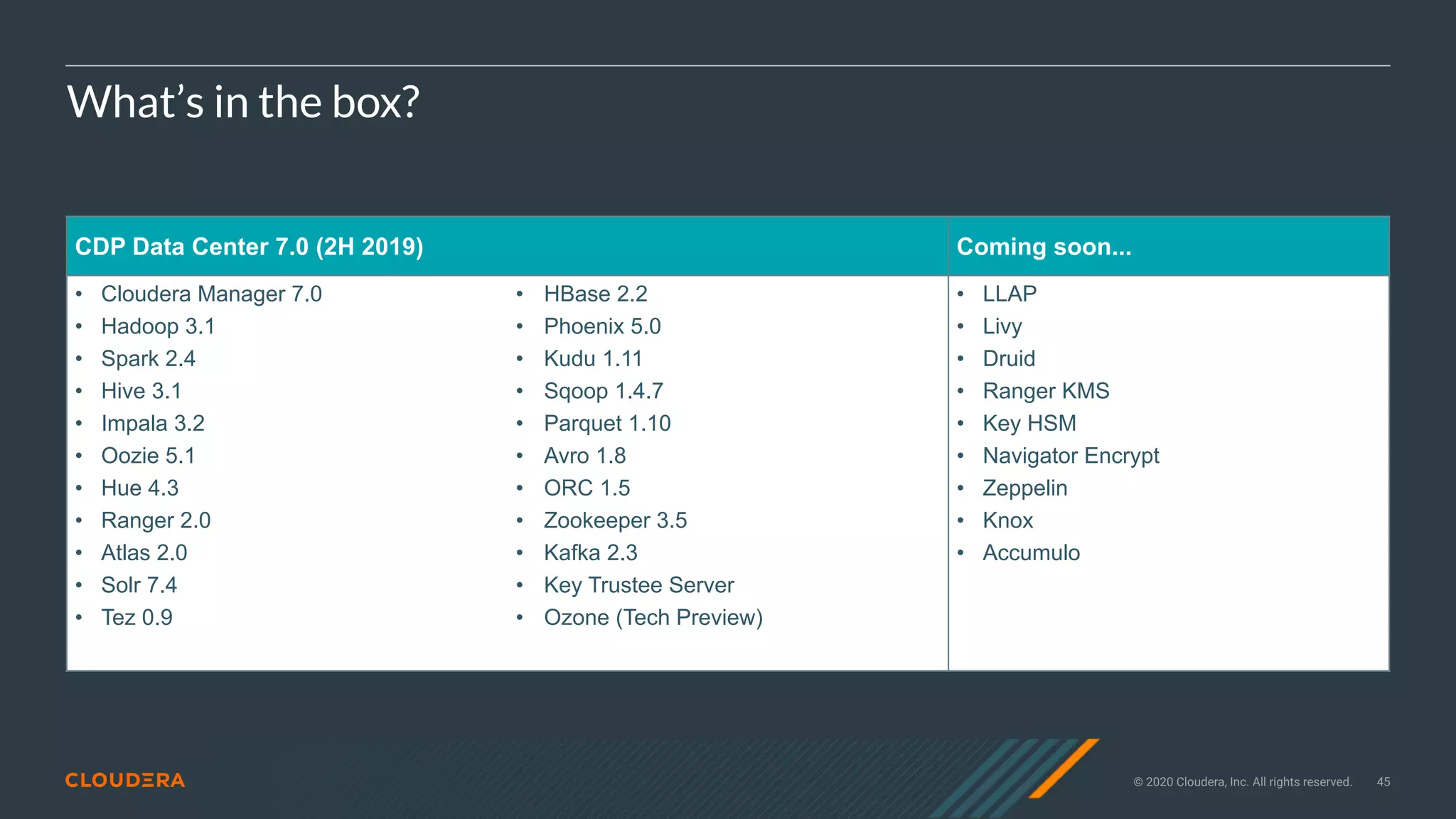Select the 'Cloudera Manager 7.0' list item
The width and height of the screenshot is (1456, 819).
point(211,294)
